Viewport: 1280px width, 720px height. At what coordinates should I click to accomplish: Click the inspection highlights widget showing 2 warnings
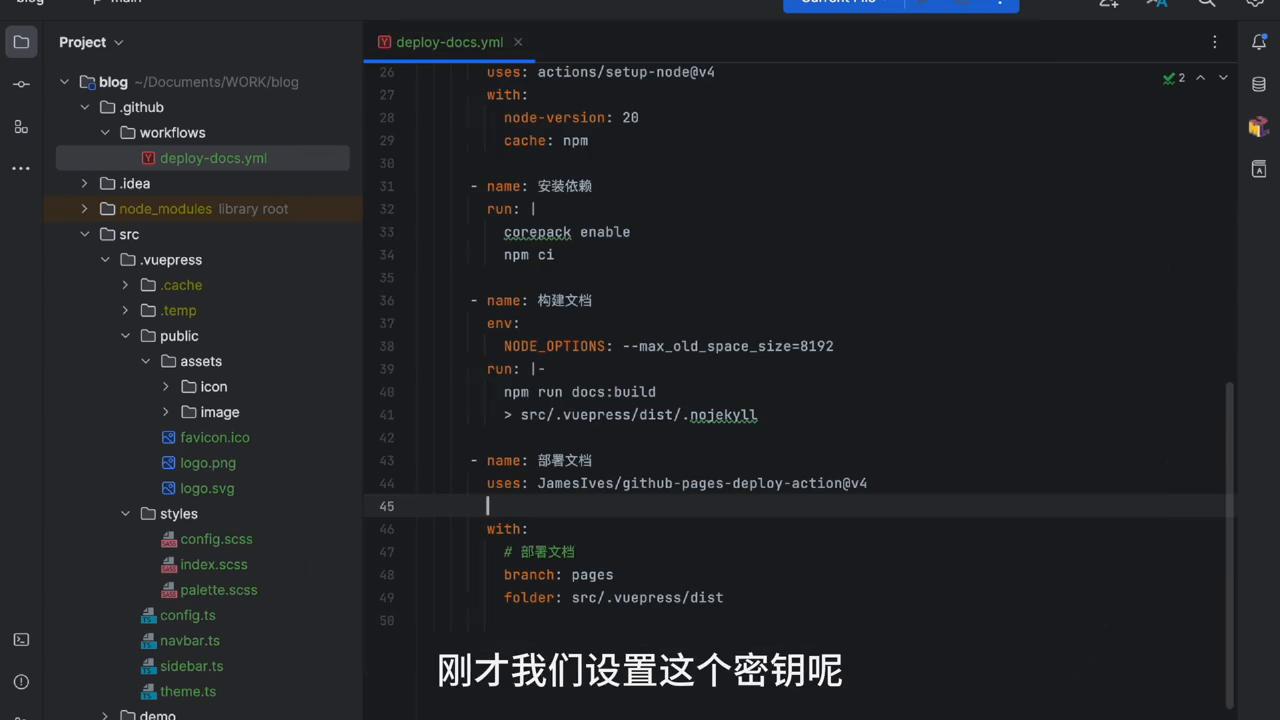pyautogui.click(x=1174, y=77)
